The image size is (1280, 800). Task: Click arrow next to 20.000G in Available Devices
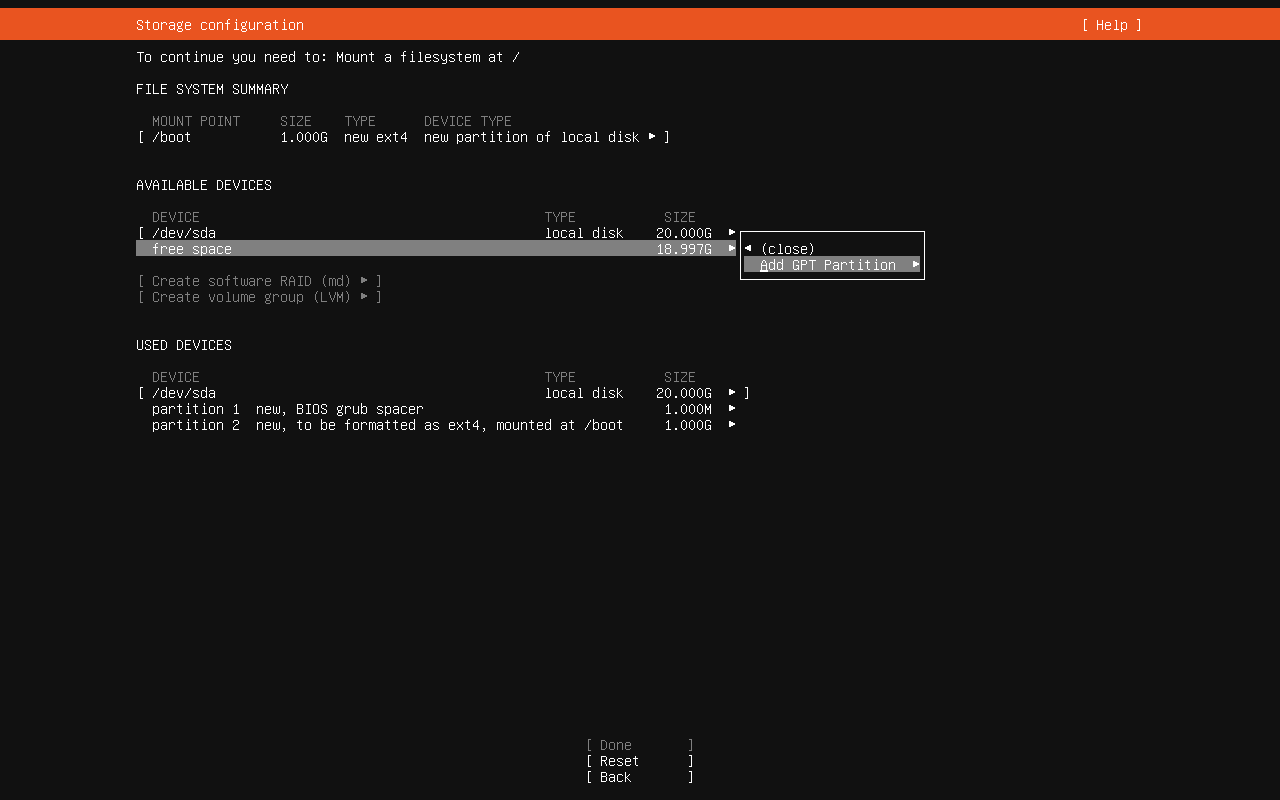coord(732,232)
